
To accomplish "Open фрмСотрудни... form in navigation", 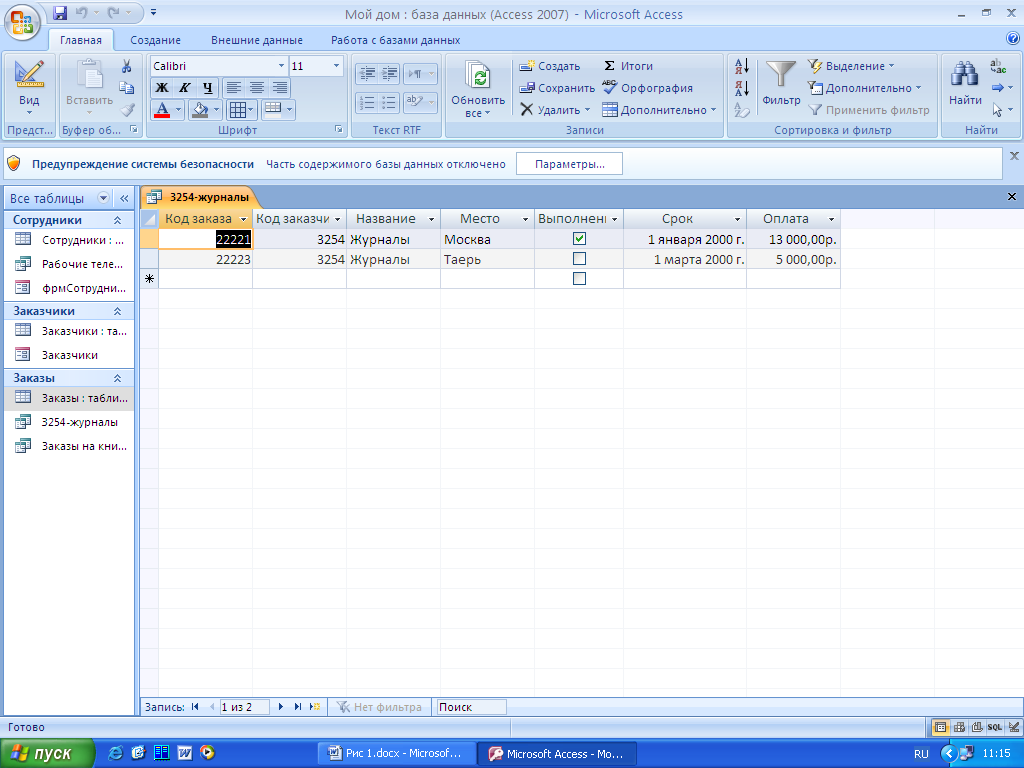I will (x=69, y=287).
